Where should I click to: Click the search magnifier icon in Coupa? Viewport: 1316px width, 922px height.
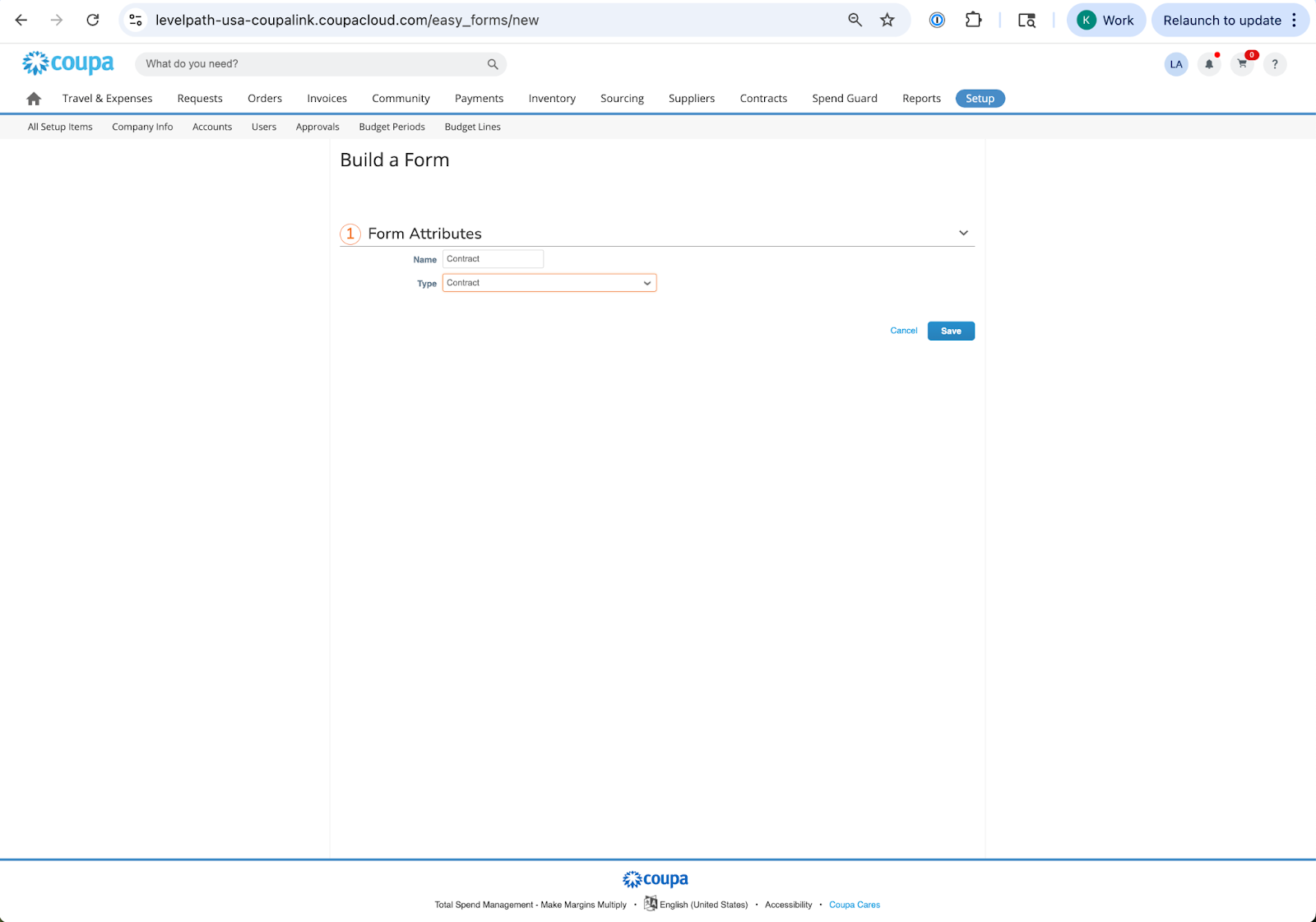coord(493,64)
